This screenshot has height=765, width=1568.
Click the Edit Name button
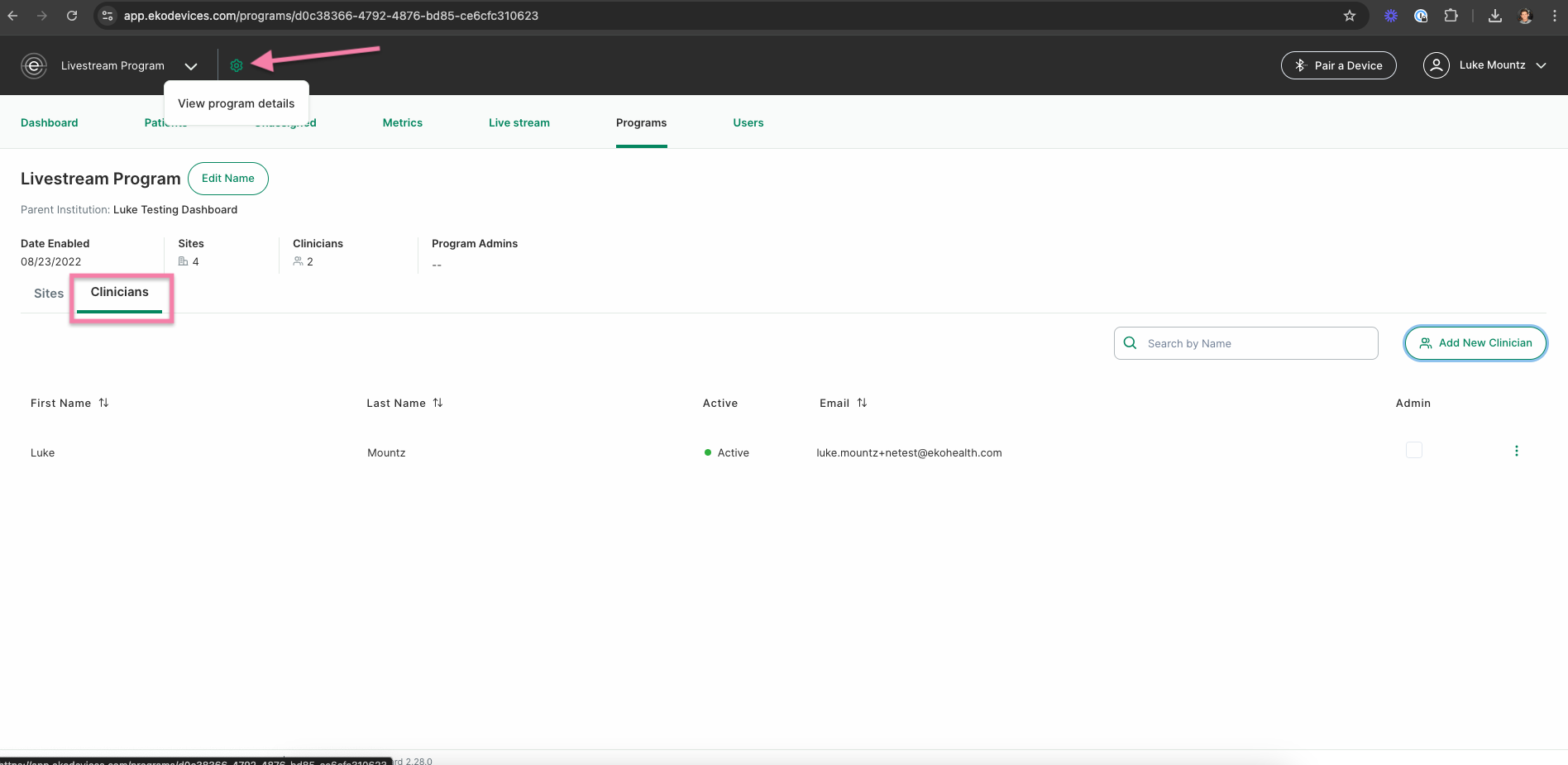pyautogui.click(x=228, y=179)
